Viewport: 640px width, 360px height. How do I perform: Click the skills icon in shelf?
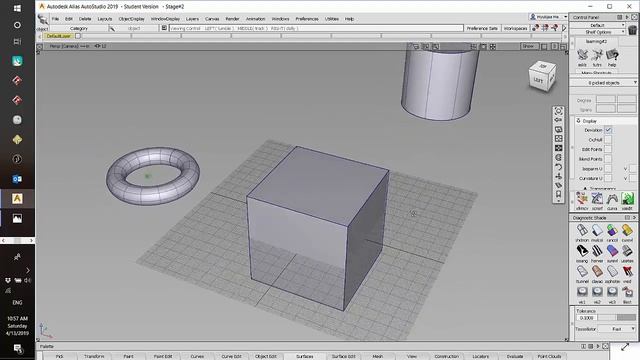click(x=582, y=55)
